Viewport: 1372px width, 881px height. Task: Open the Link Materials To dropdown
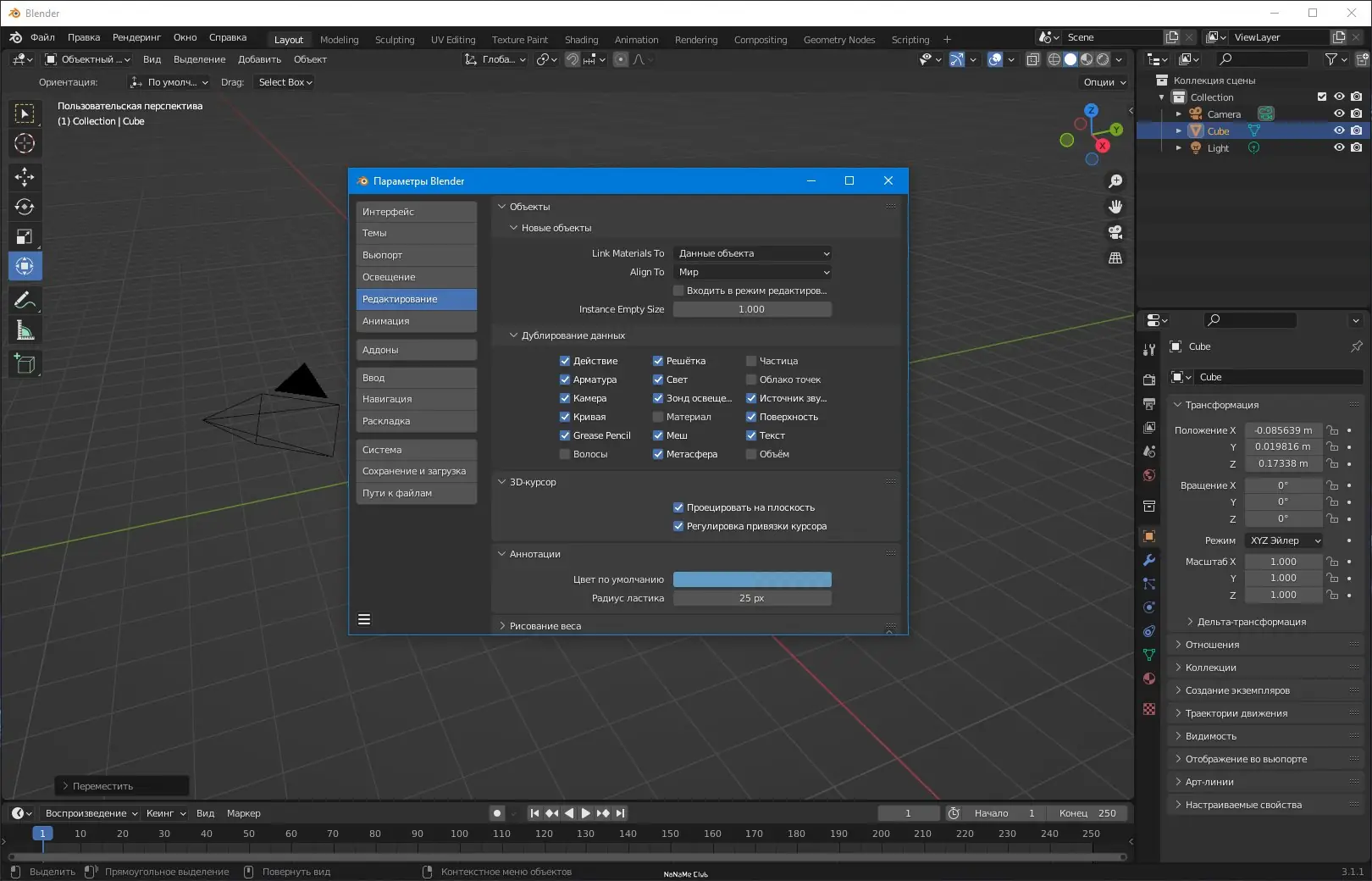(x=752, y=253)
